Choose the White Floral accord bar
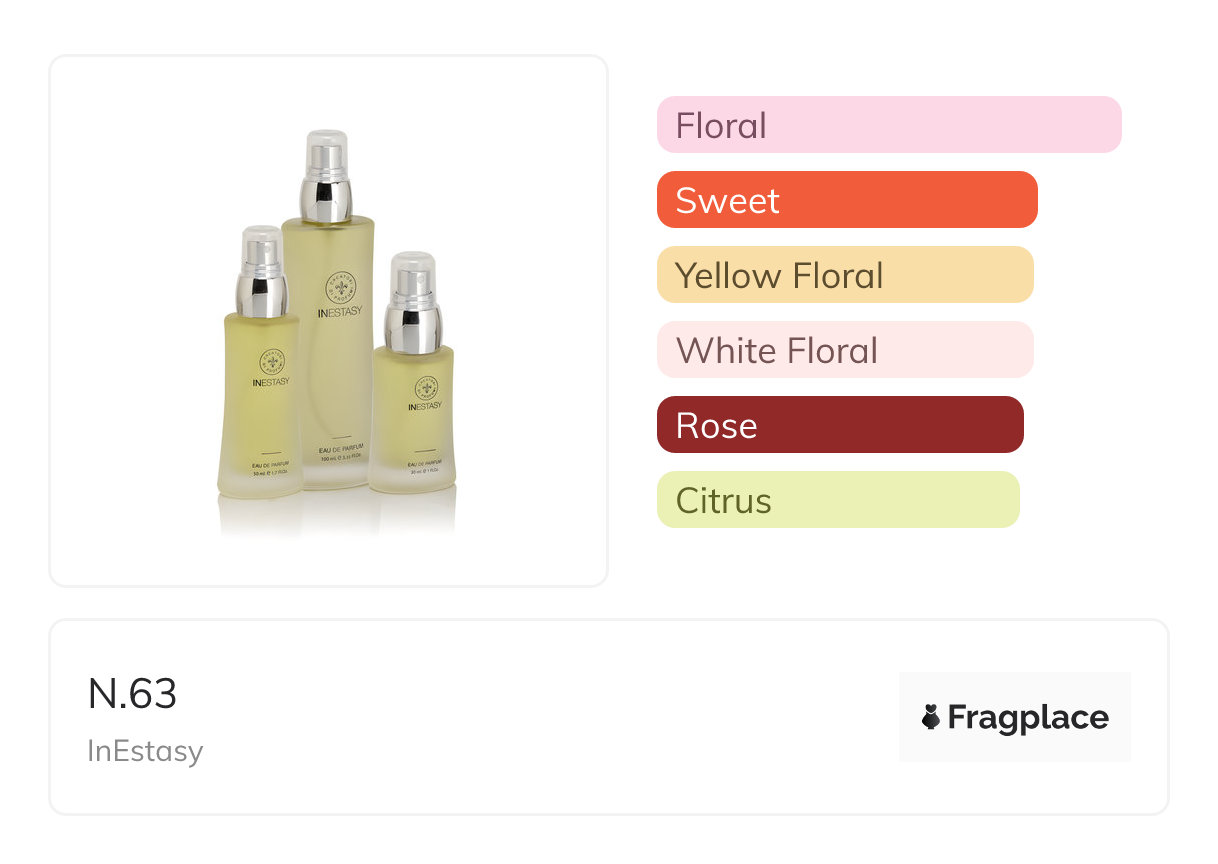This screenshot has width=1218, height=864. [845, 350]
